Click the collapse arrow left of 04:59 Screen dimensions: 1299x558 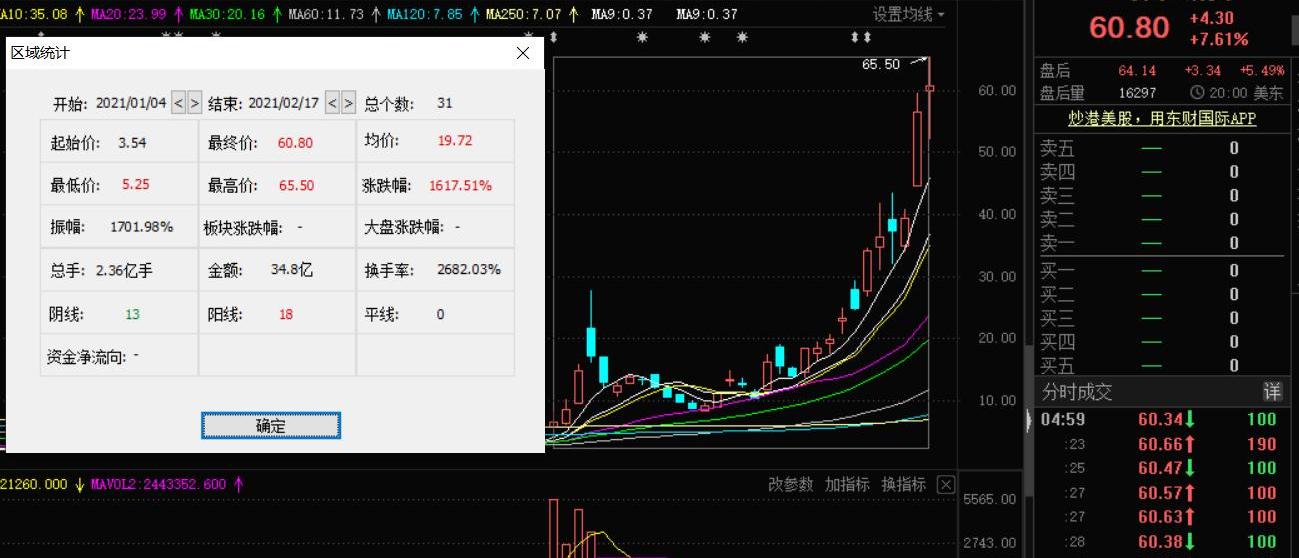click(x=1030, y=419)
